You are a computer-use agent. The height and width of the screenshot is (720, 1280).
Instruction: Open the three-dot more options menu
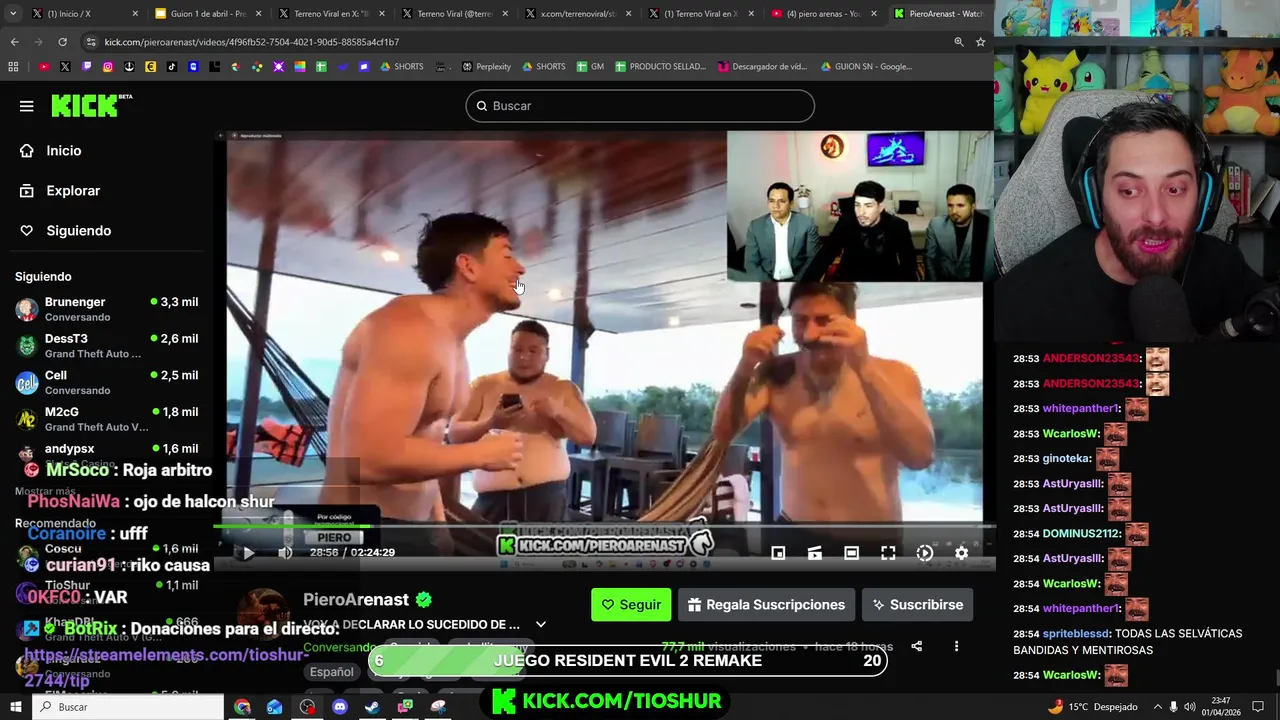pos(956,646)
